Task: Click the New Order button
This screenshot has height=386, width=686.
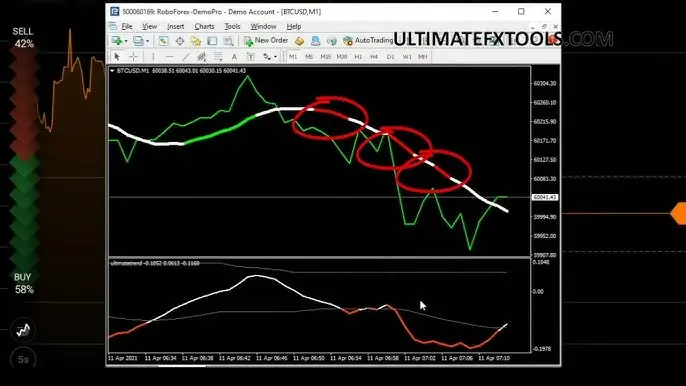Action: coord(266,40)
